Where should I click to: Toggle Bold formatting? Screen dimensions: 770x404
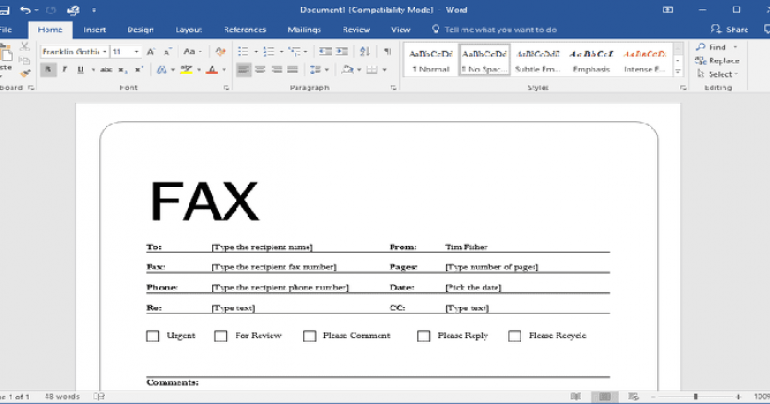(48, 70)
